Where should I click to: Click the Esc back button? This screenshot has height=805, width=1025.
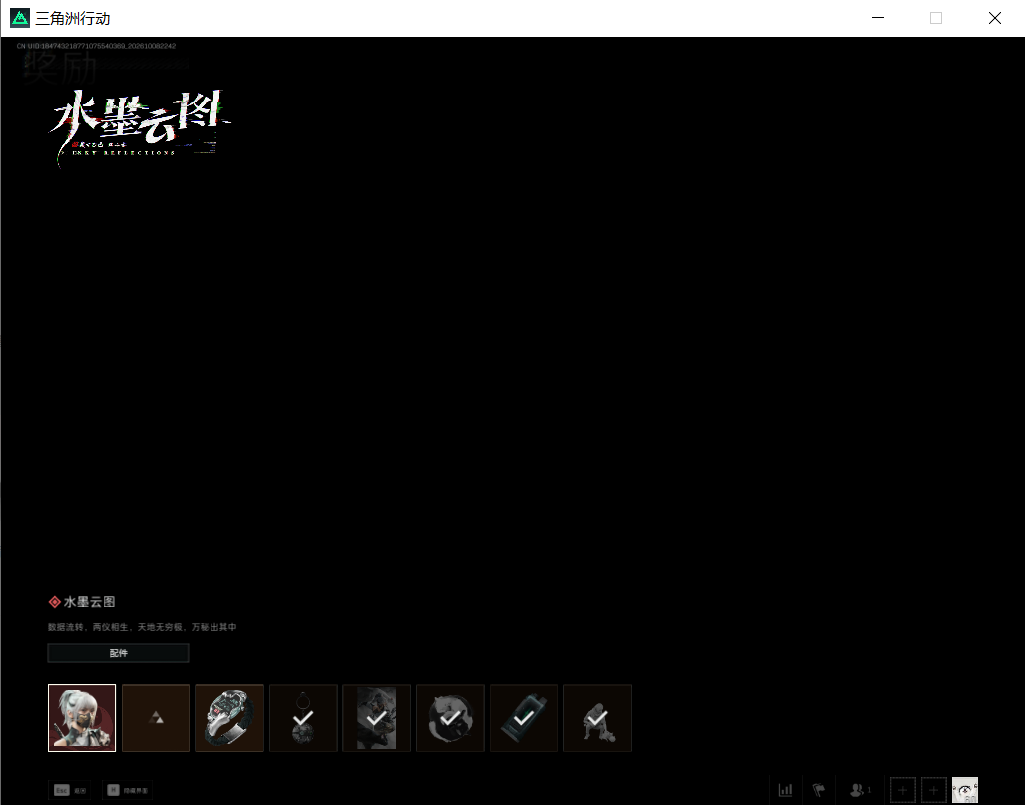coord(70,790)
